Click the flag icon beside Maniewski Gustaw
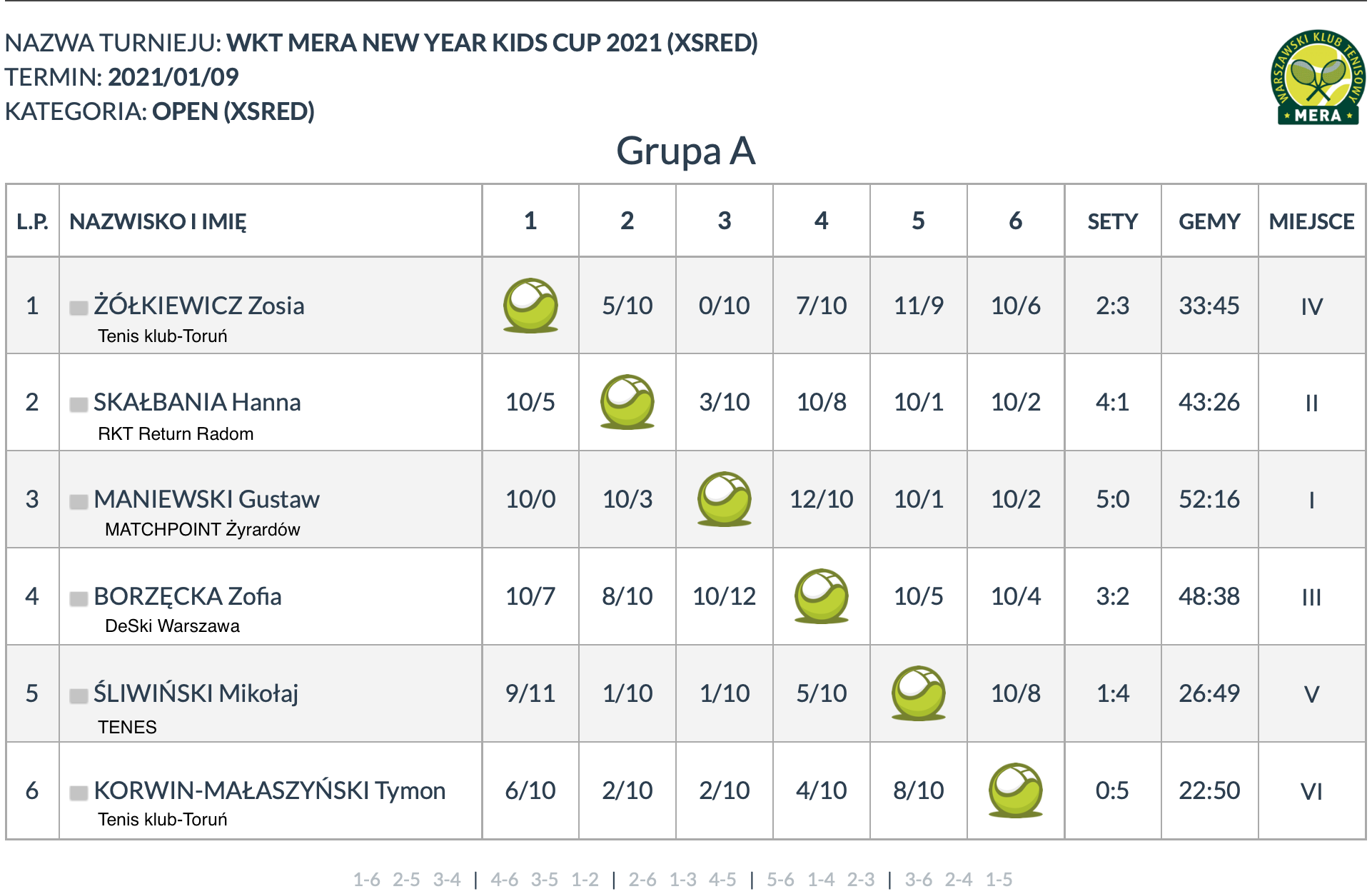The height and width of the screenshot is (894, 1372). (x=79, y=501)
